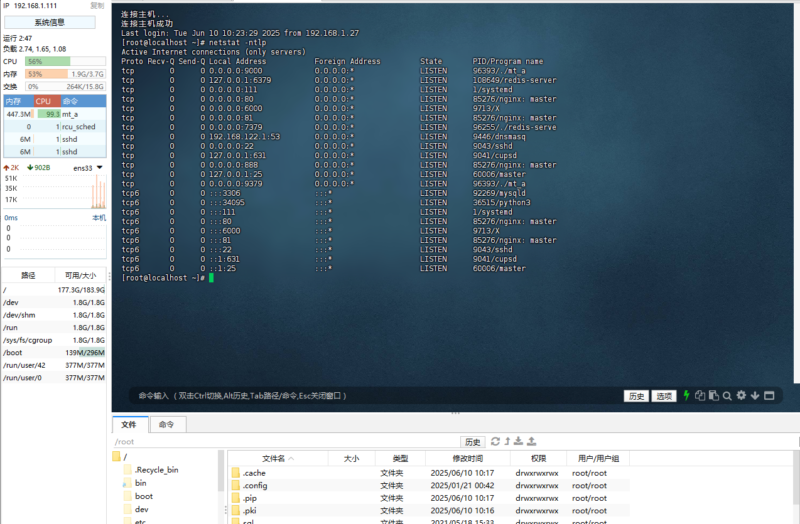
Task: Click the paste icon in terminal toolbar
Action: tap(713, 395)
